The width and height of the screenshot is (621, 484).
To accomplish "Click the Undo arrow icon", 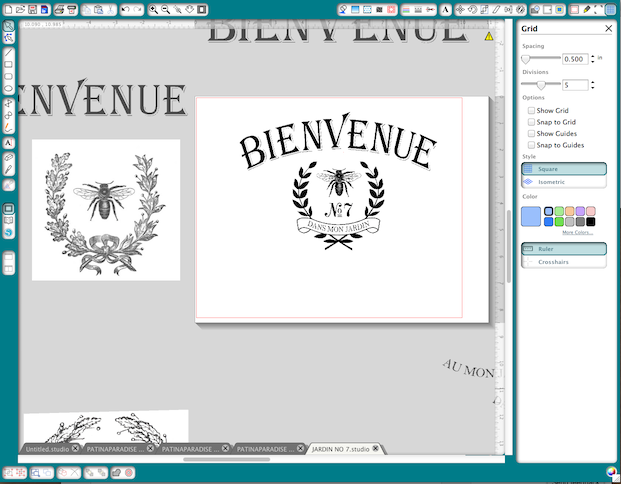I will [126, 9].
